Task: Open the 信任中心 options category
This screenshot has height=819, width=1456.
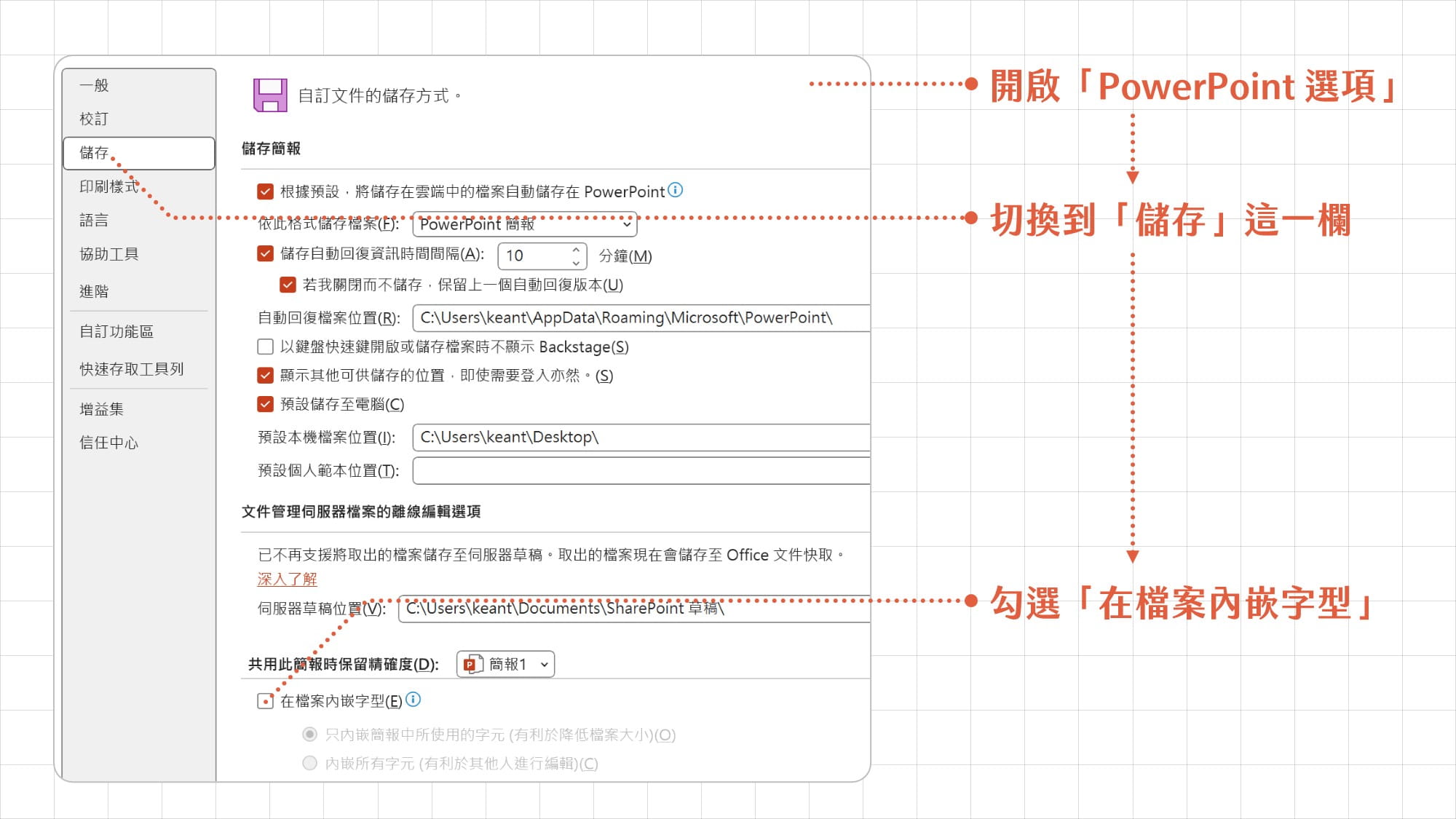Action: point(138,443)
